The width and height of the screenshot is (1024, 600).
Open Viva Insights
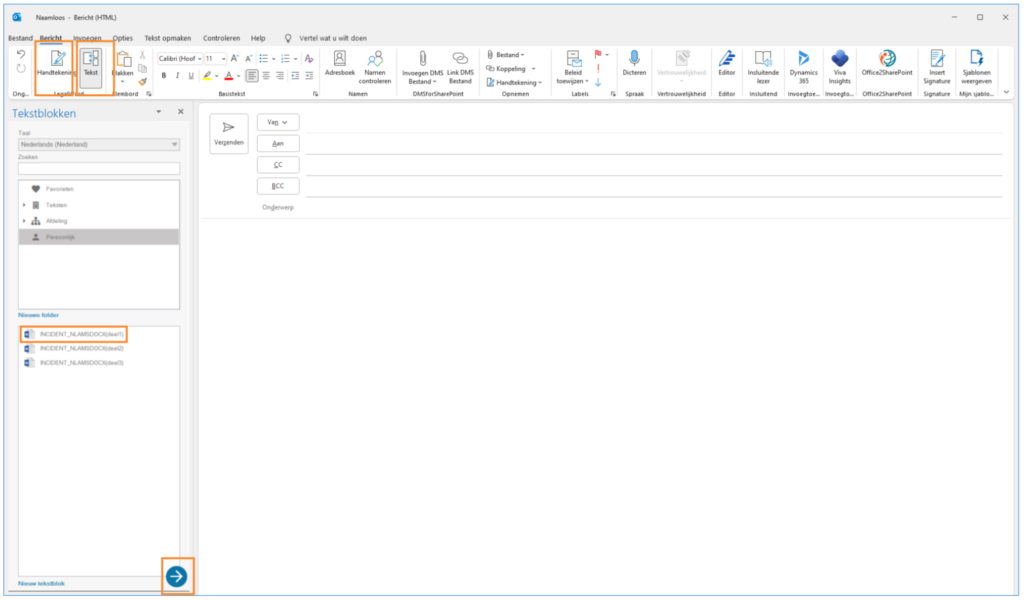coord(839,68)
